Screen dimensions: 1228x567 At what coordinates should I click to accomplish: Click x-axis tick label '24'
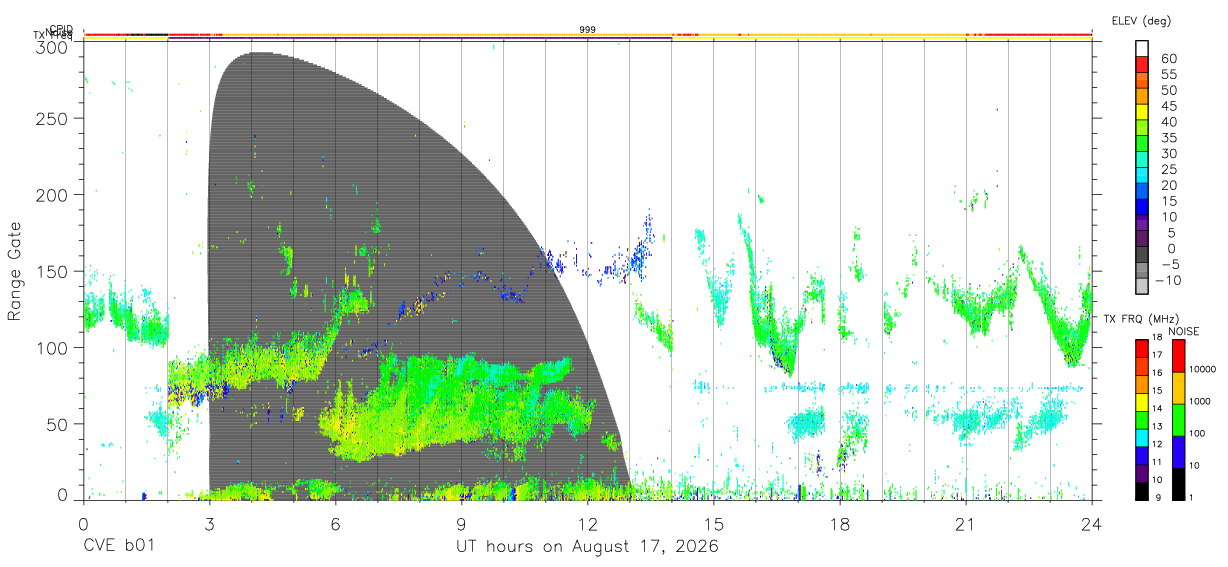(x=1091, y=524)
